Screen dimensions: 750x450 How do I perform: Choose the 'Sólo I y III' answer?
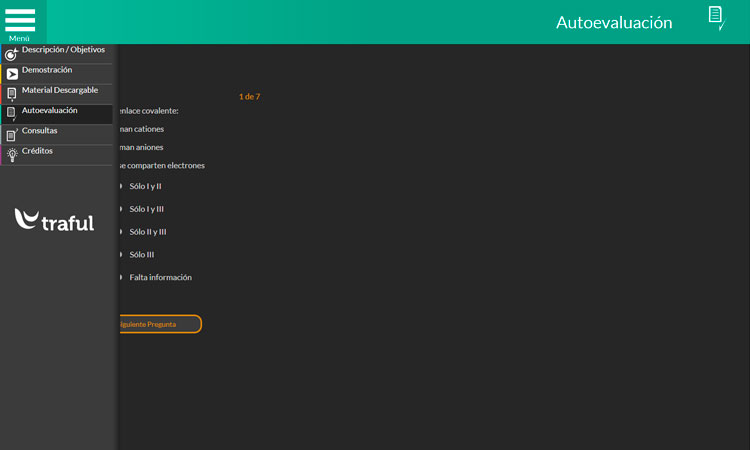point(146,209)
